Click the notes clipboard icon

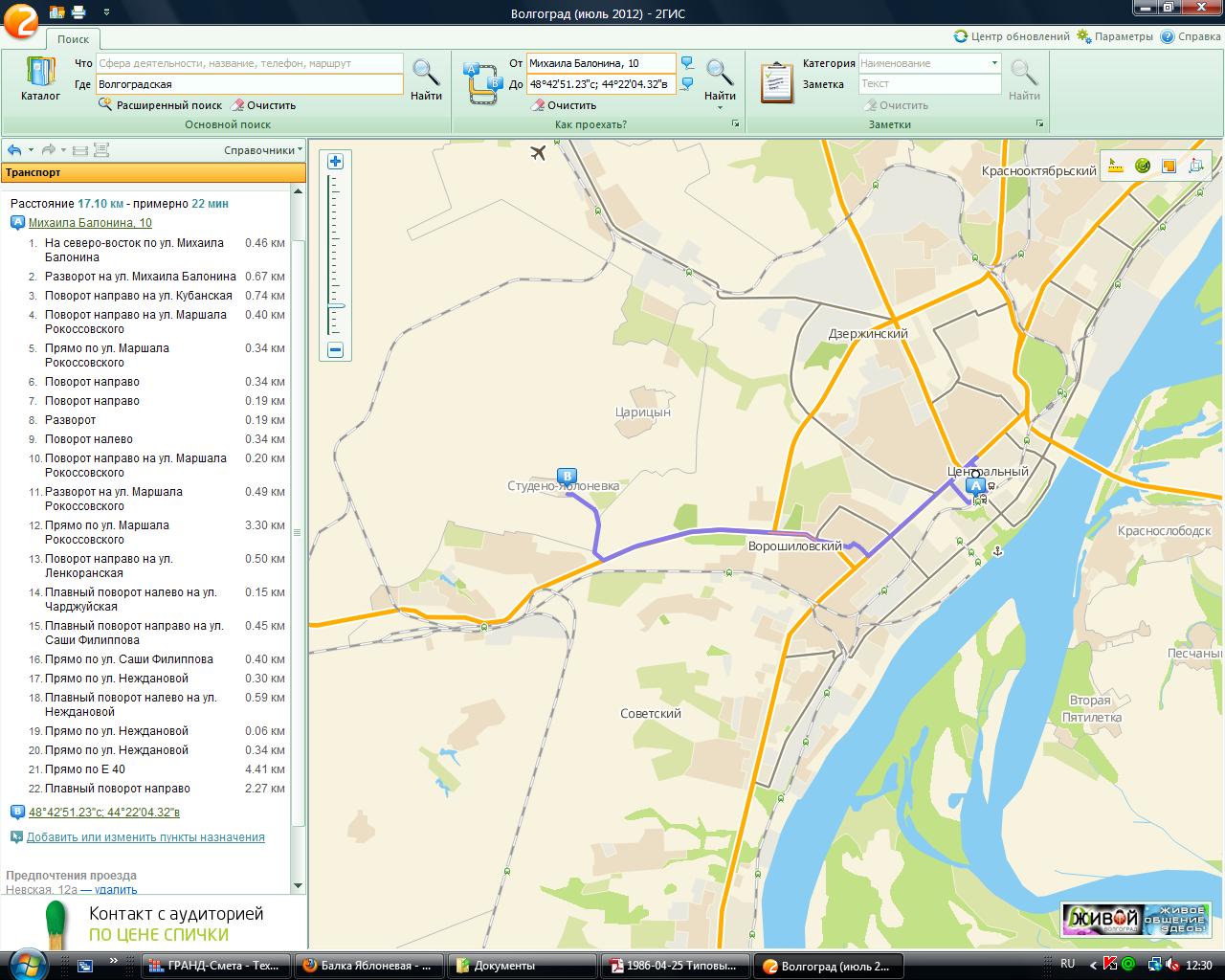(x=776, y=82)
